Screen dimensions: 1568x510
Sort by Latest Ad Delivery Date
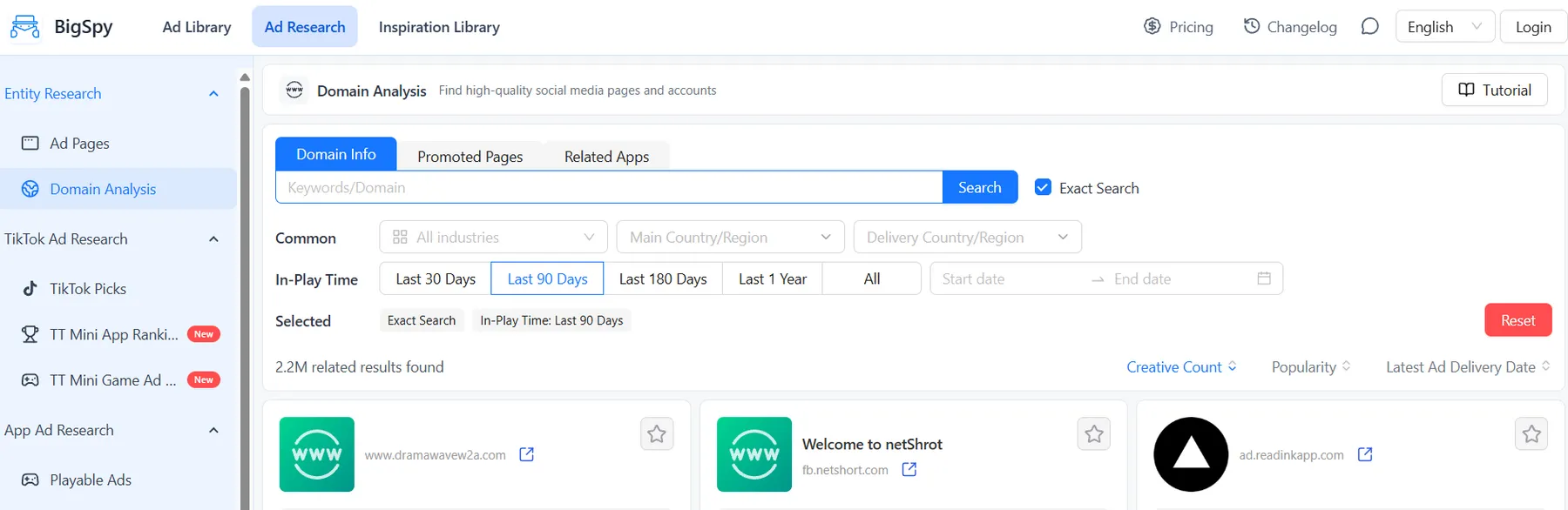coord(1468,367)
